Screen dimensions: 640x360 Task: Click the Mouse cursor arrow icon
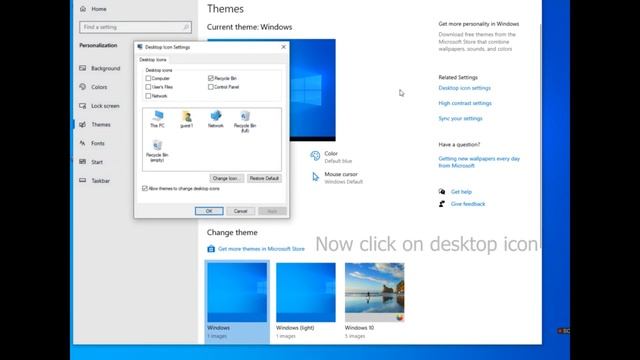coord(316,177)
